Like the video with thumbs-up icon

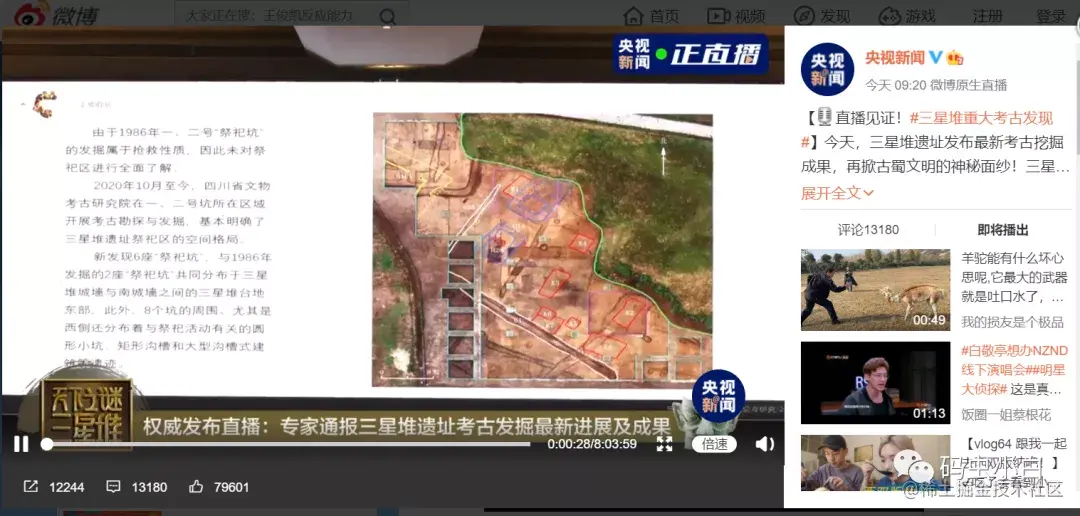[x=196, y=486]
